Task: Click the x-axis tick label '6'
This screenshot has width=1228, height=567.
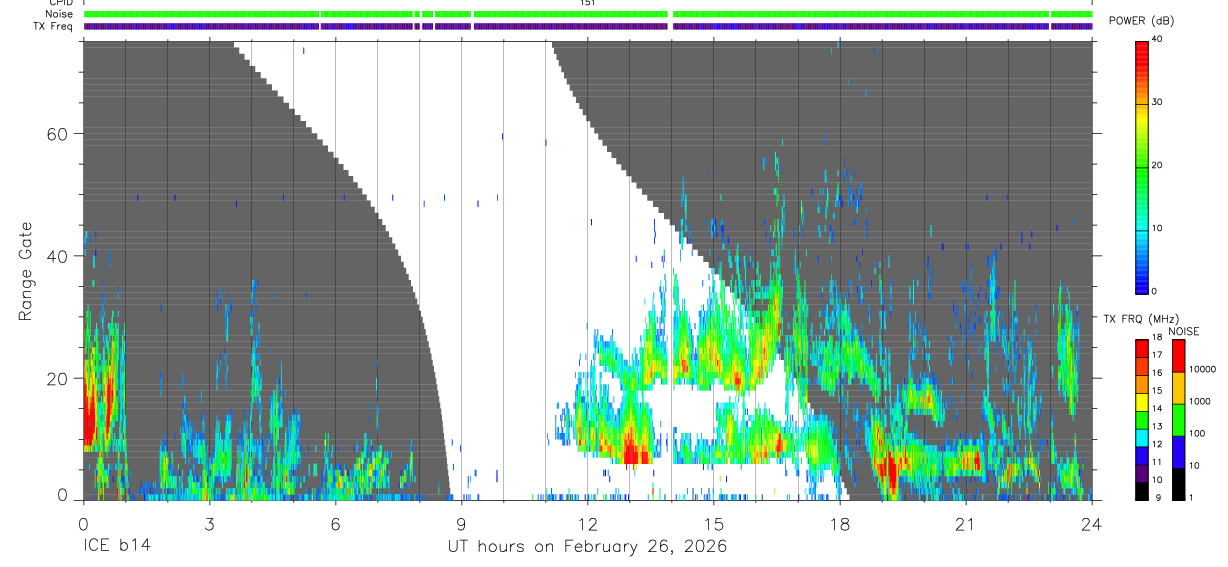Action: [335, 523]
